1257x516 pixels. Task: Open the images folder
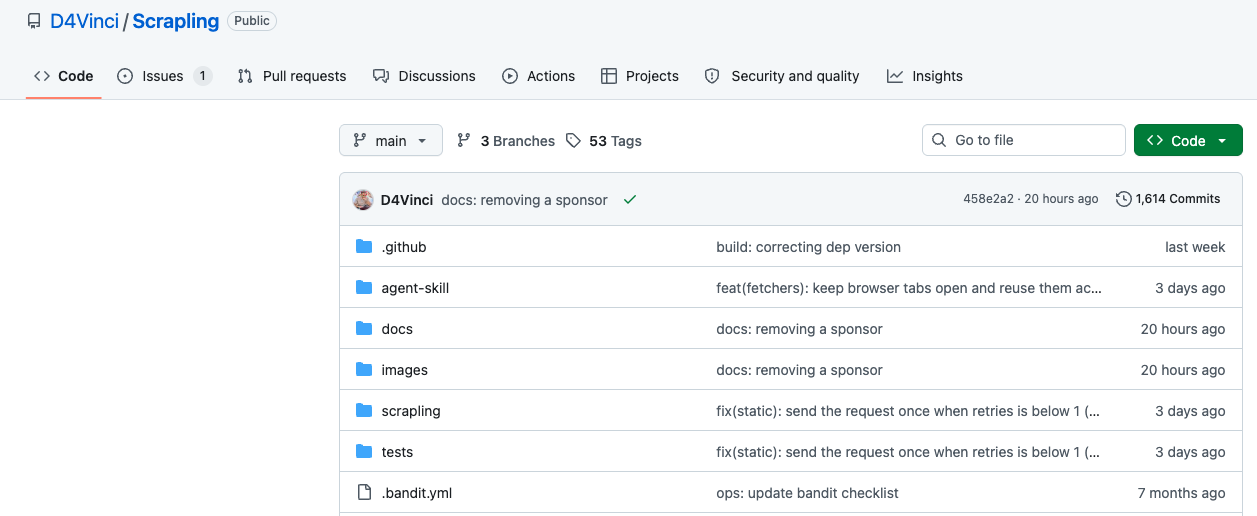(405, 370)
